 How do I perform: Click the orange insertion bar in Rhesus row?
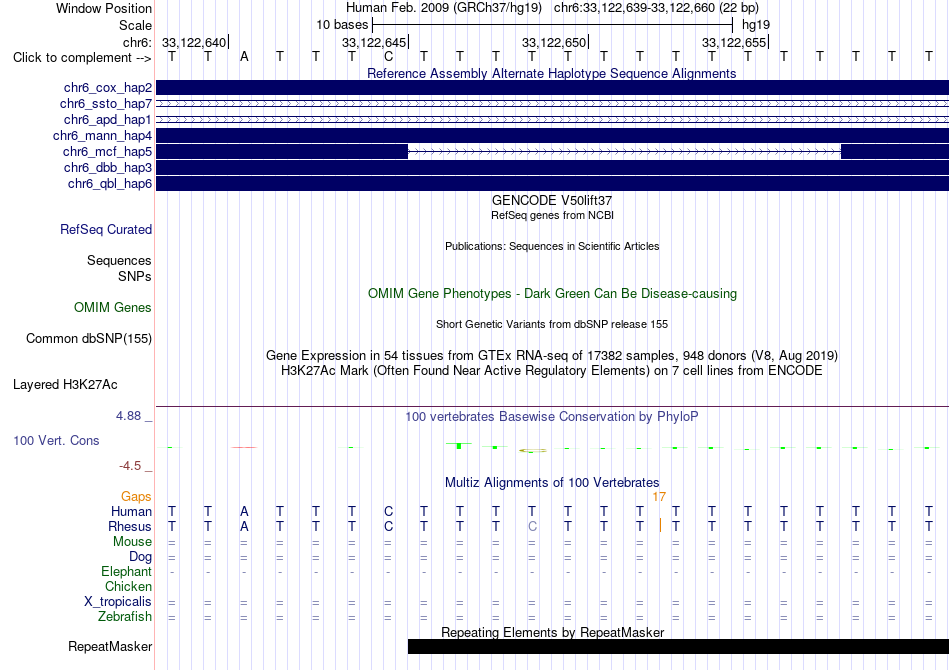[660, 525]
